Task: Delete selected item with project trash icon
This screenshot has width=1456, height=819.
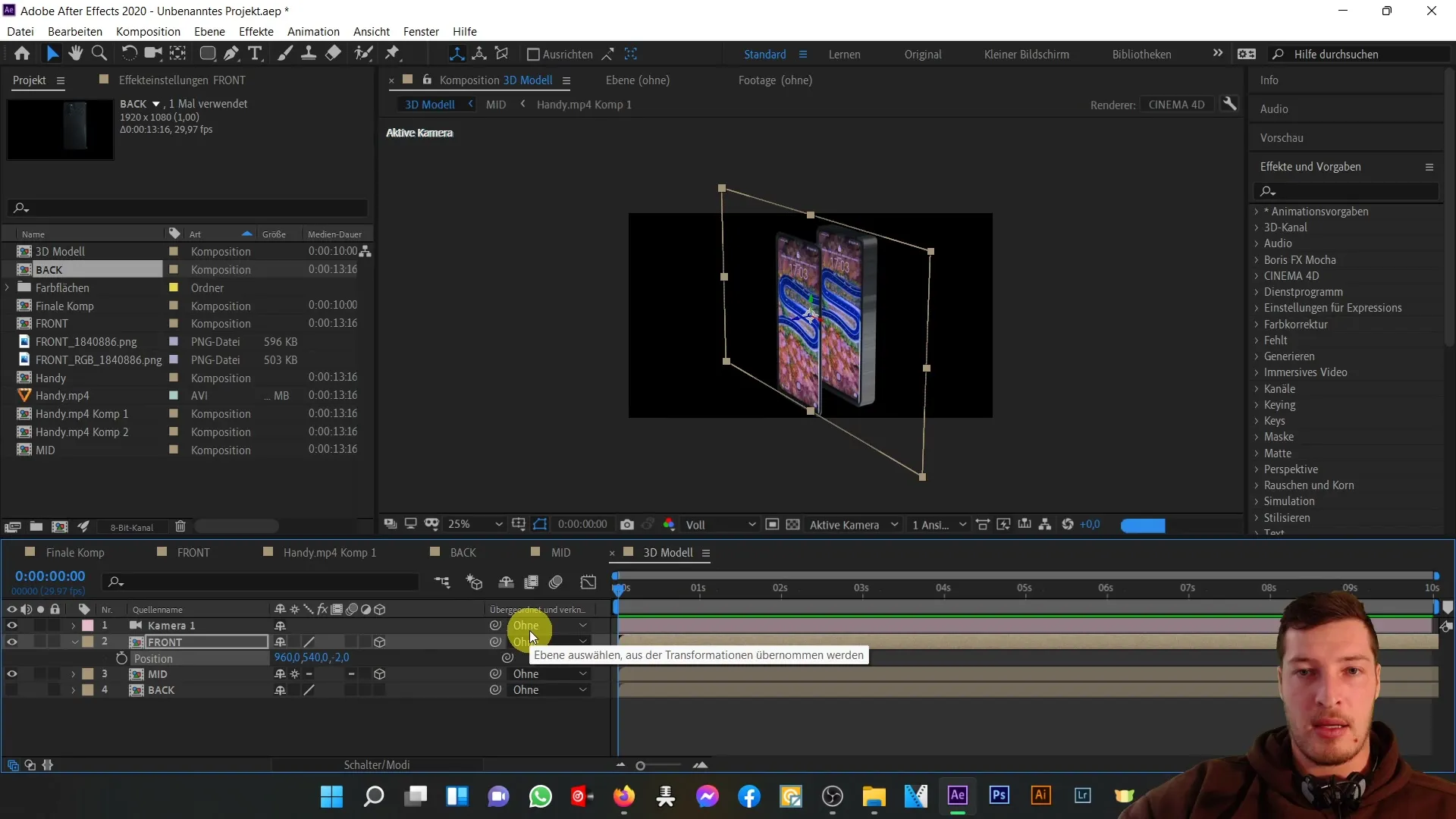Action: [180, 526]
